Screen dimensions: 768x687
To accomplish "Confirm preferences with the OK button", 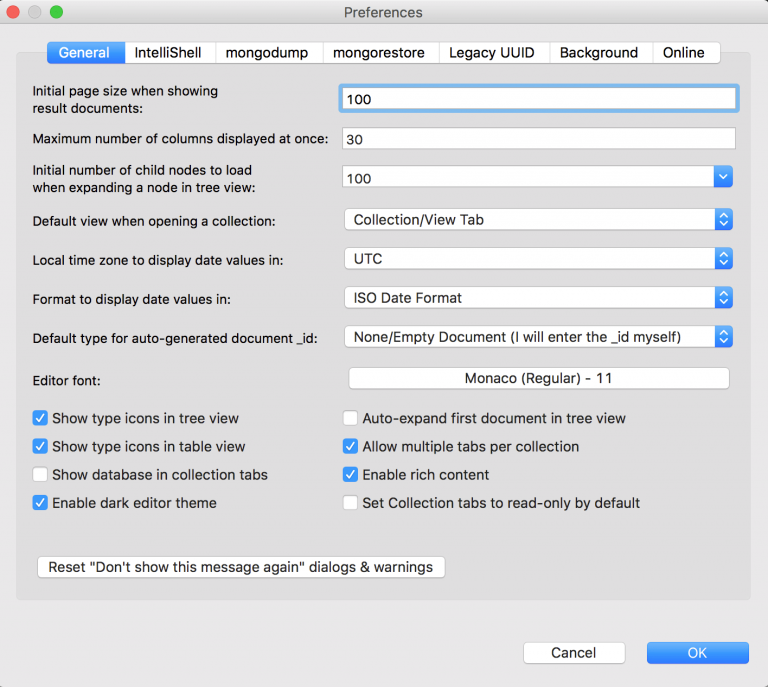I will 697,653.
